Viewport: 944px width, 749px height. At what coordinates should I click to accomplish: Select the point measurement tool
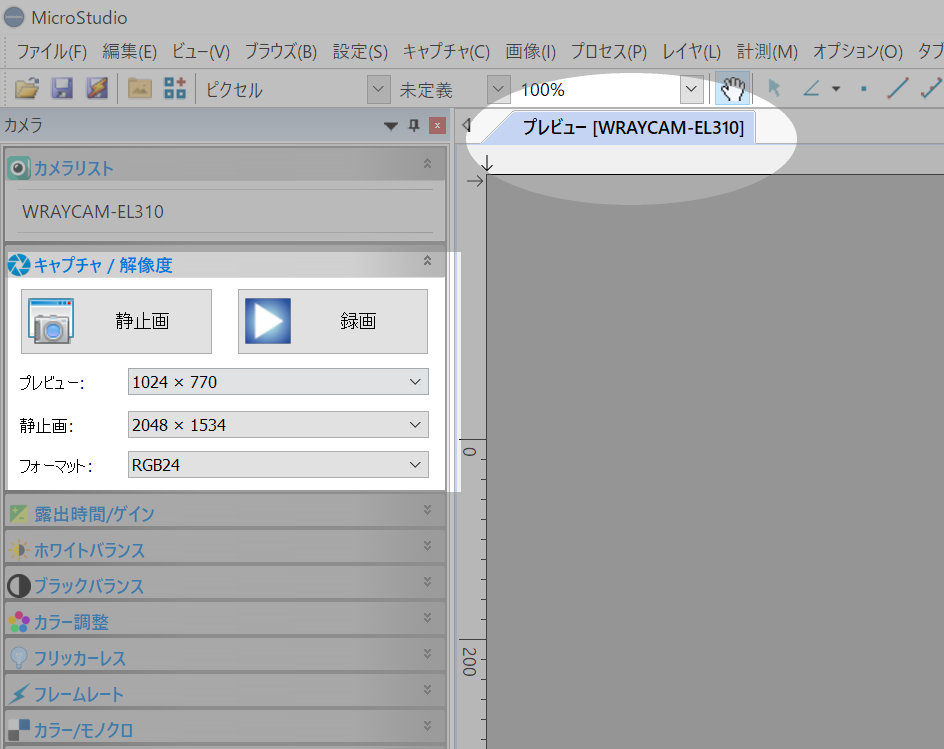pyautogui.click(x=863, y=89)
